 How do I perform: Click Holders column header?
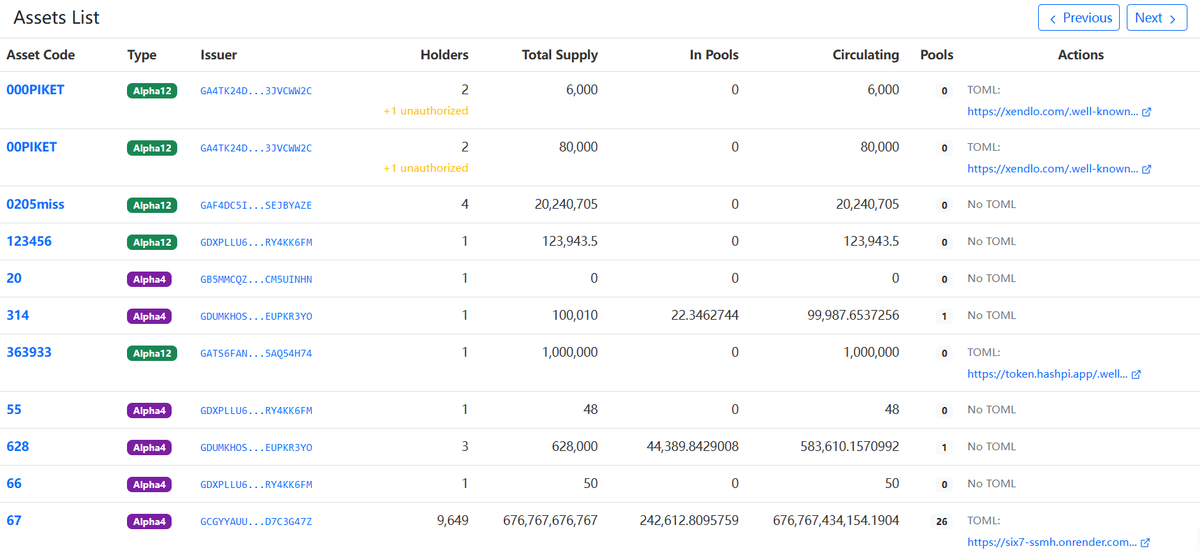coord(444,55)
